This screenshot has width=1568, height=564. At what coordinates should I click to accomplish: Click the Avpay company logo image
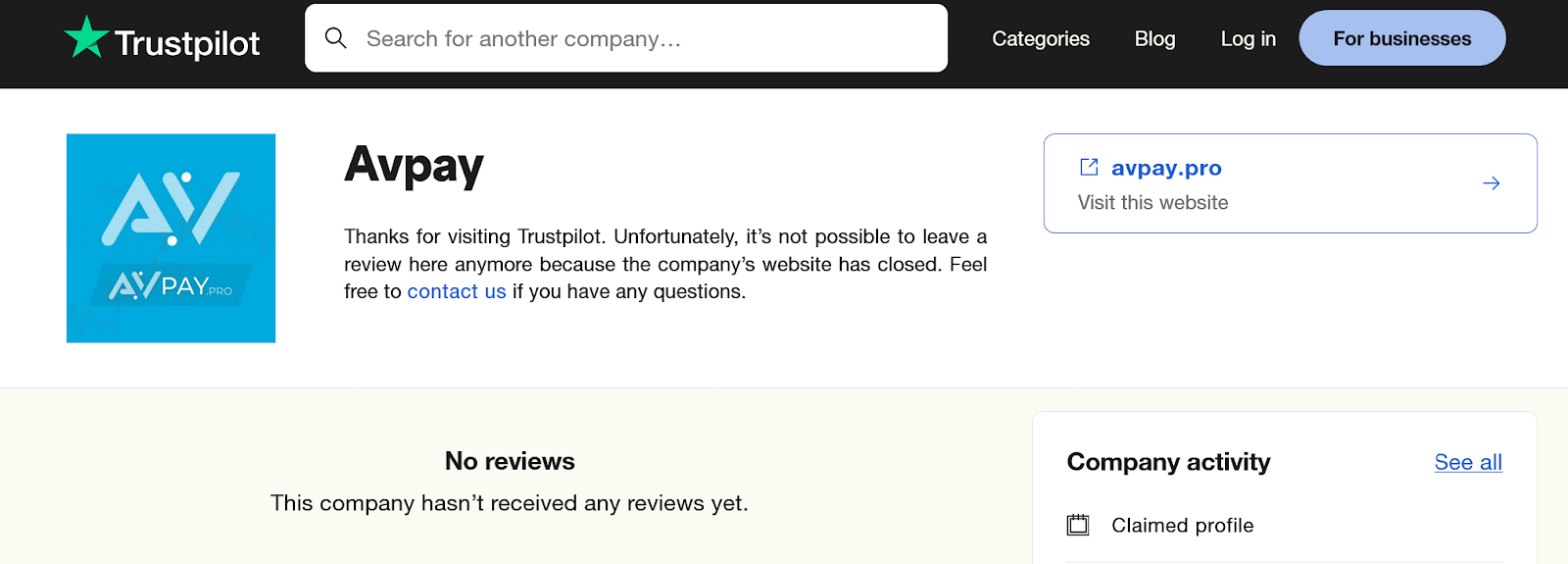pos(171,238)
